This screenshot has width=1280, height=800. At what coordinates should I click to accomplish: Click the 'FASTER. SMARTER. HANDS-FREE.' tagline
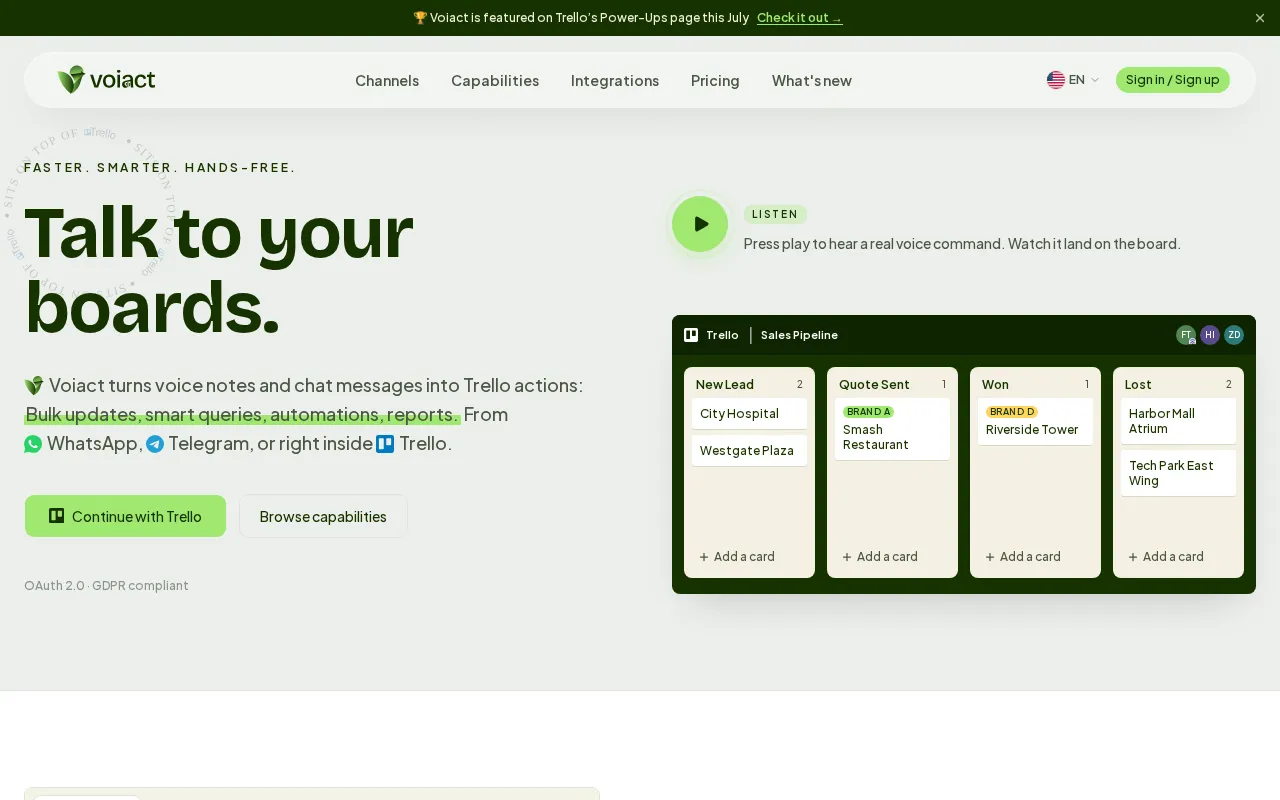click(160, 168)
